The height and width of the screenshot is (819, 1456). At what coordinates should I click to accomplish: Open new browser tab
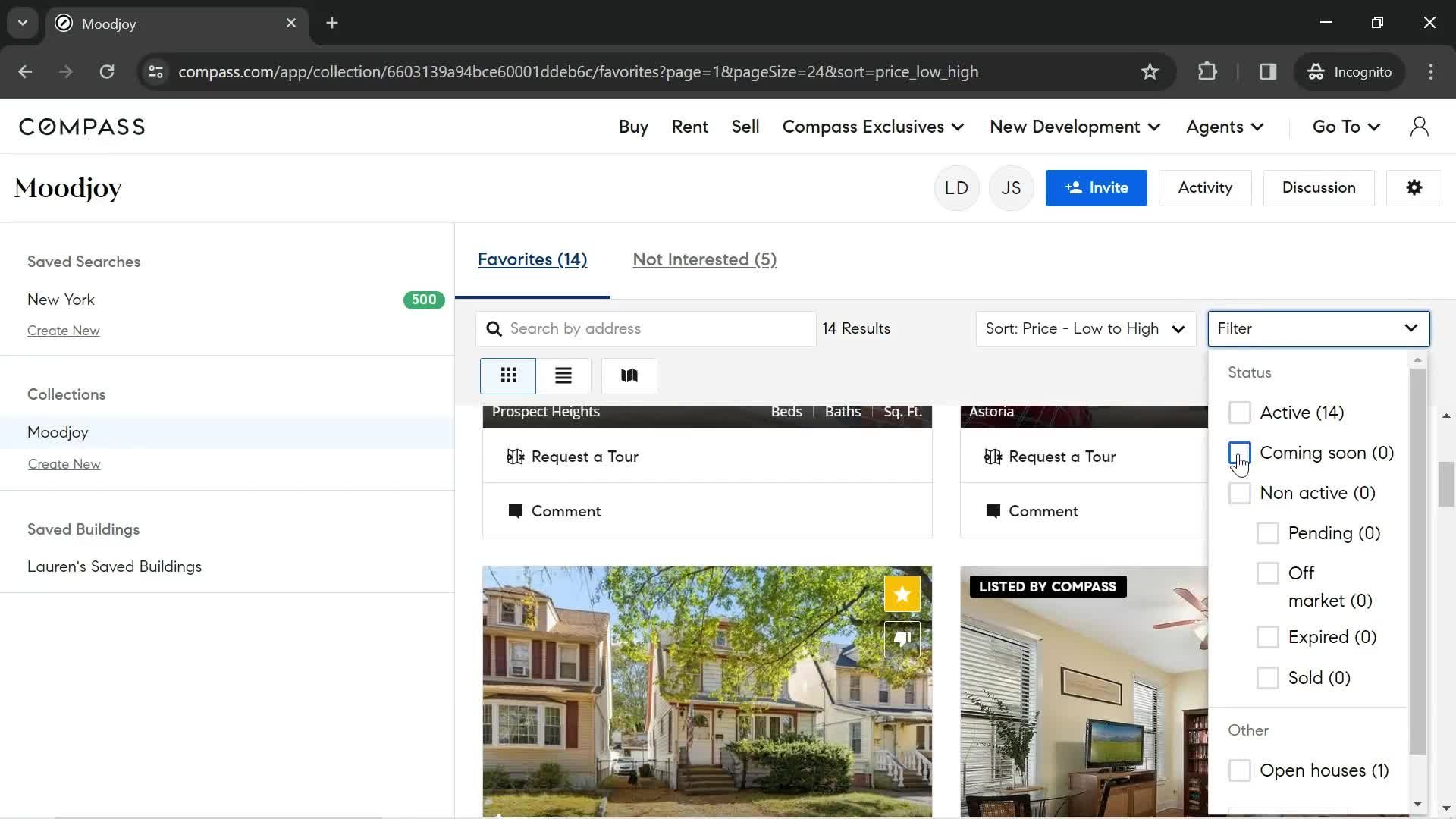click(x=332, y=23)
